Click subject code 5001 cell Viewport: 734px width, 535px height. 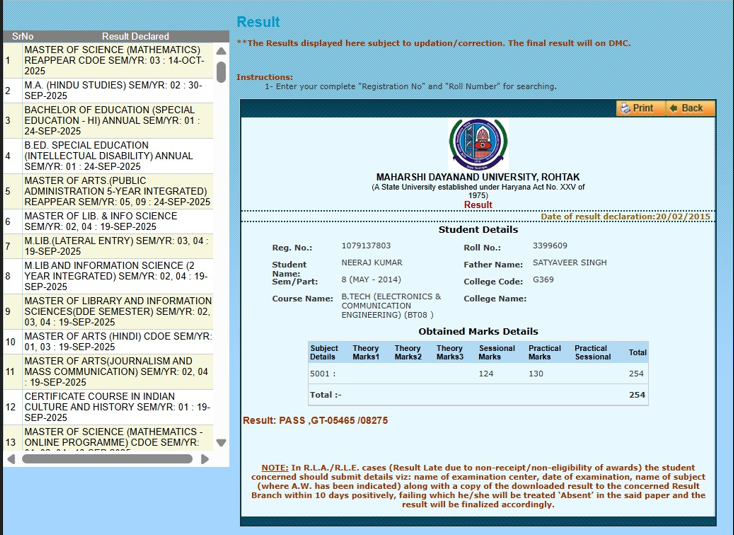(x=323, y=374)
